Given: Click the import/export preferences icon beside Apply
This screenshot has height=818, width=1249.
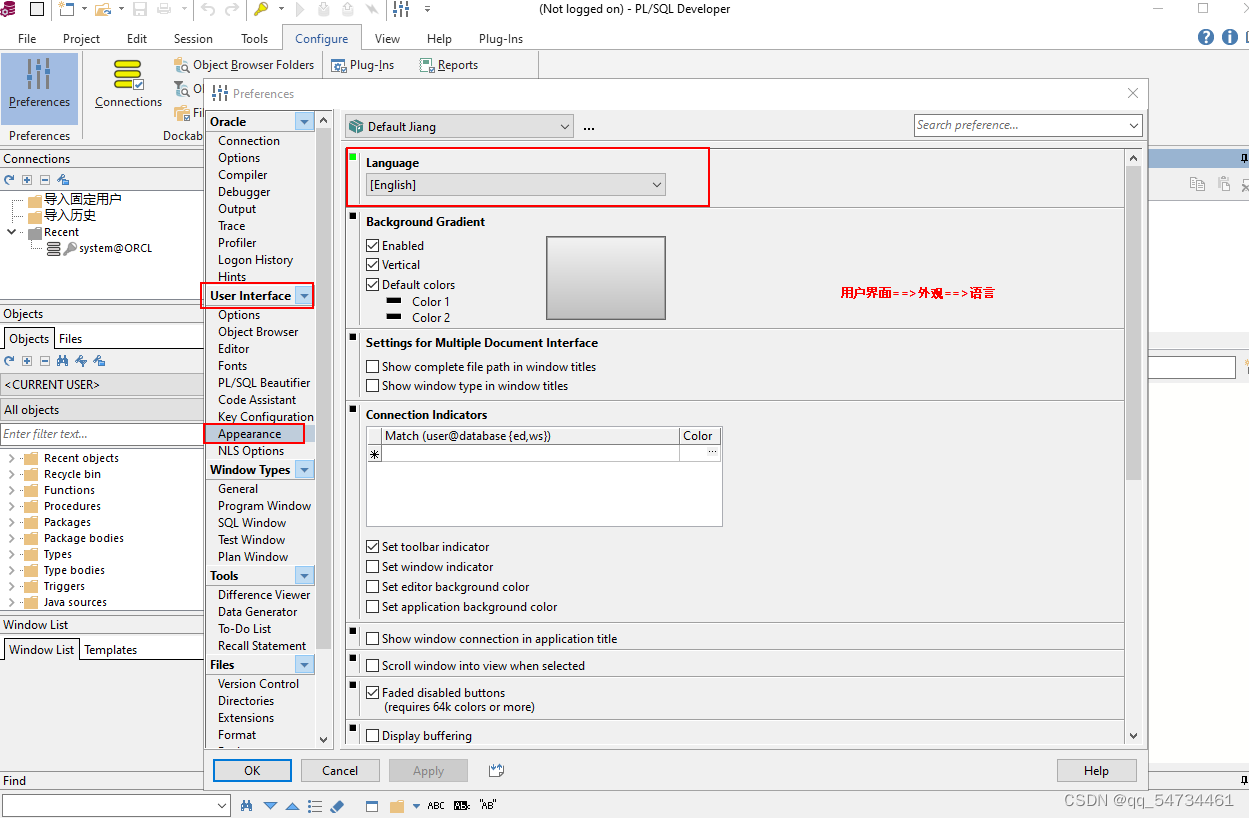Looking at the screenshot, I should tap(496, 770).
